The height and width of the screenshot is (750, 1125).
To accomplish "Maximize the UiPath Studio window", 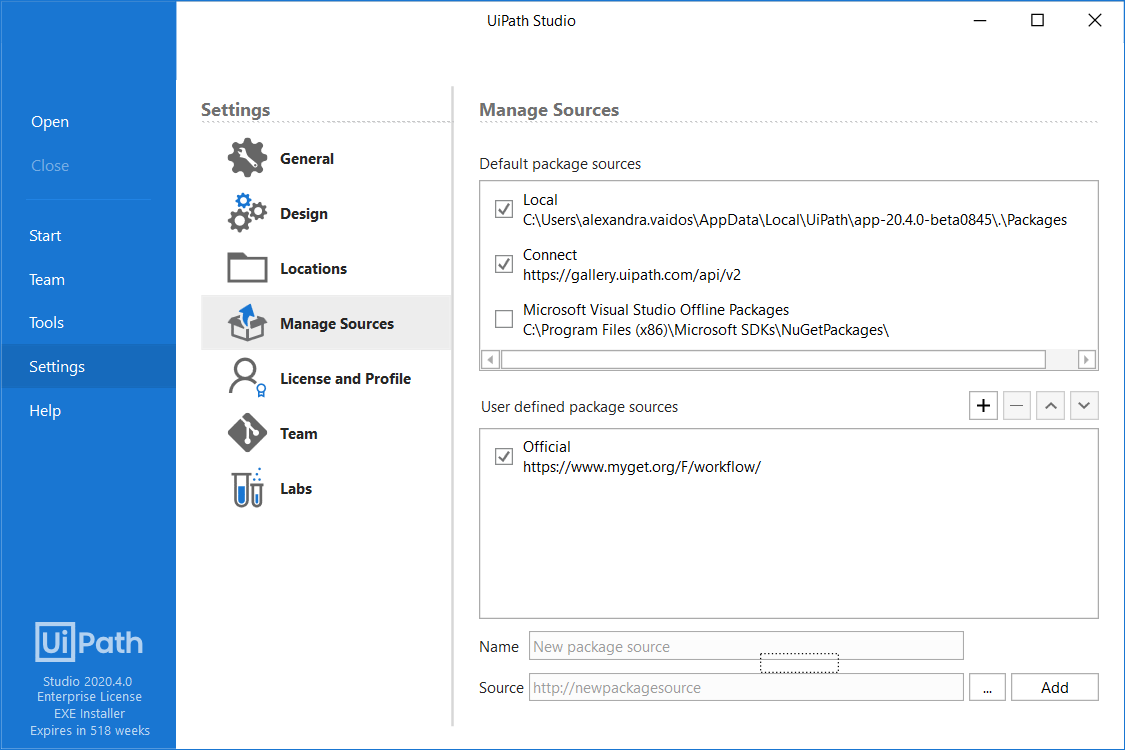I will pyautogui.click(x=1037, y=20).
